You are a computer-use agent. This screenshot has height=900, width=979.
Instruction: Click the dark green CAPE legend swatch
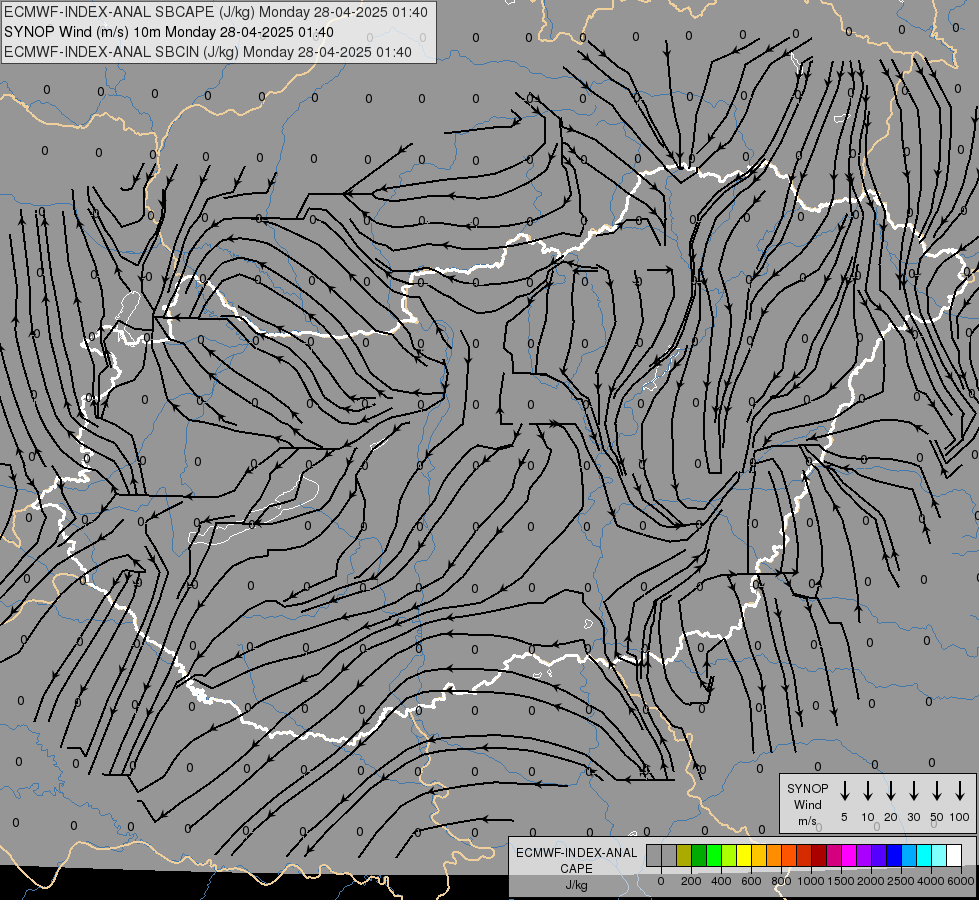[699, 855]
